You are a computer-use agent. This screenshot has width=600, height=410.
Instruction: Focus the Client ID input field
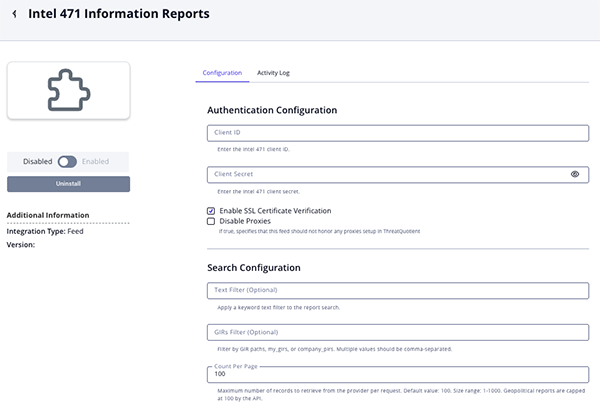398,133
